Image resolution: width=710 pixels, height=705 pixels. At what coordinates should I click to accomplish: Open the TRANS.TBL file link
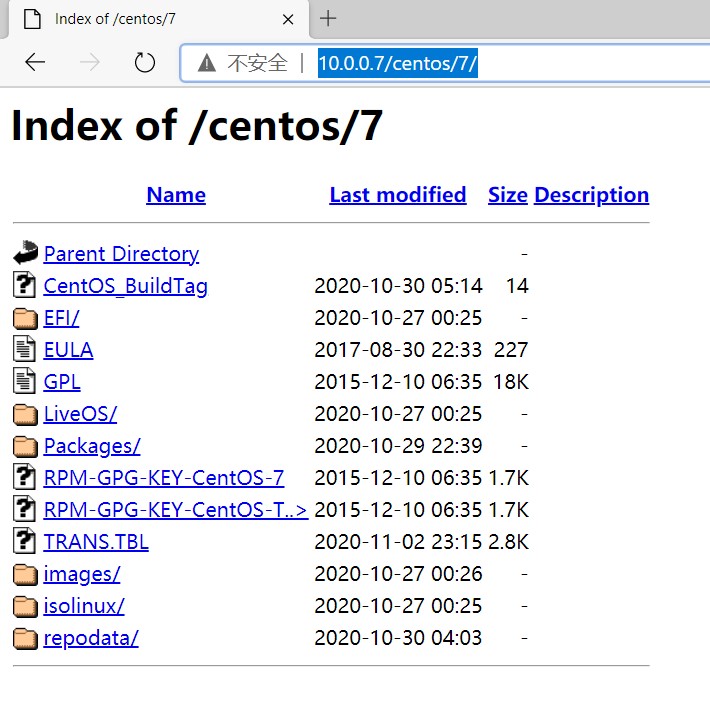tap(96, 542)
